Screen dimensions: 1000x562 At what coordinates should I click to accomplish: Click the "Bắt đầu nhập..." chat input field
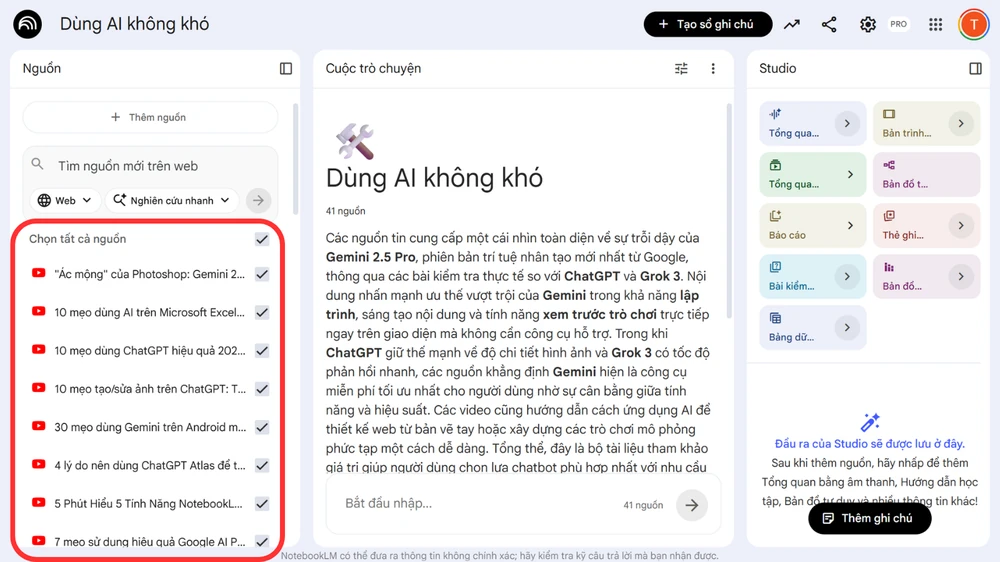tap(470, 504)
